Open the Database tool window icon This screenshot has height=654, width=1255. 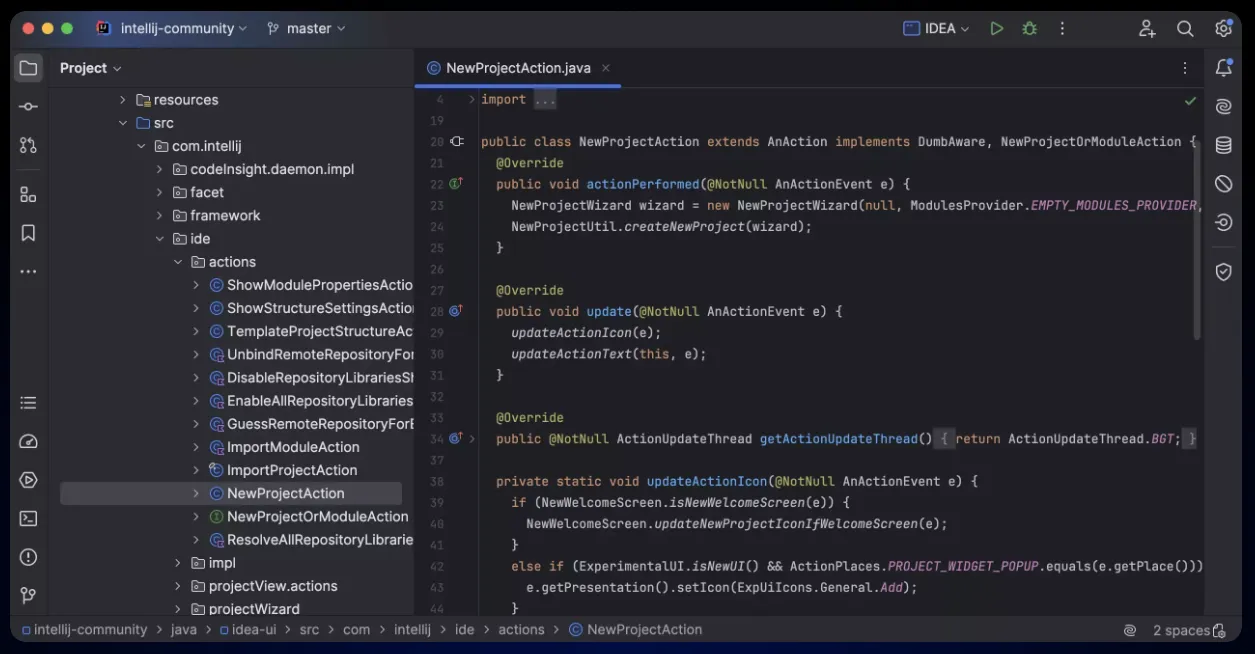(x=1223, y=145)
